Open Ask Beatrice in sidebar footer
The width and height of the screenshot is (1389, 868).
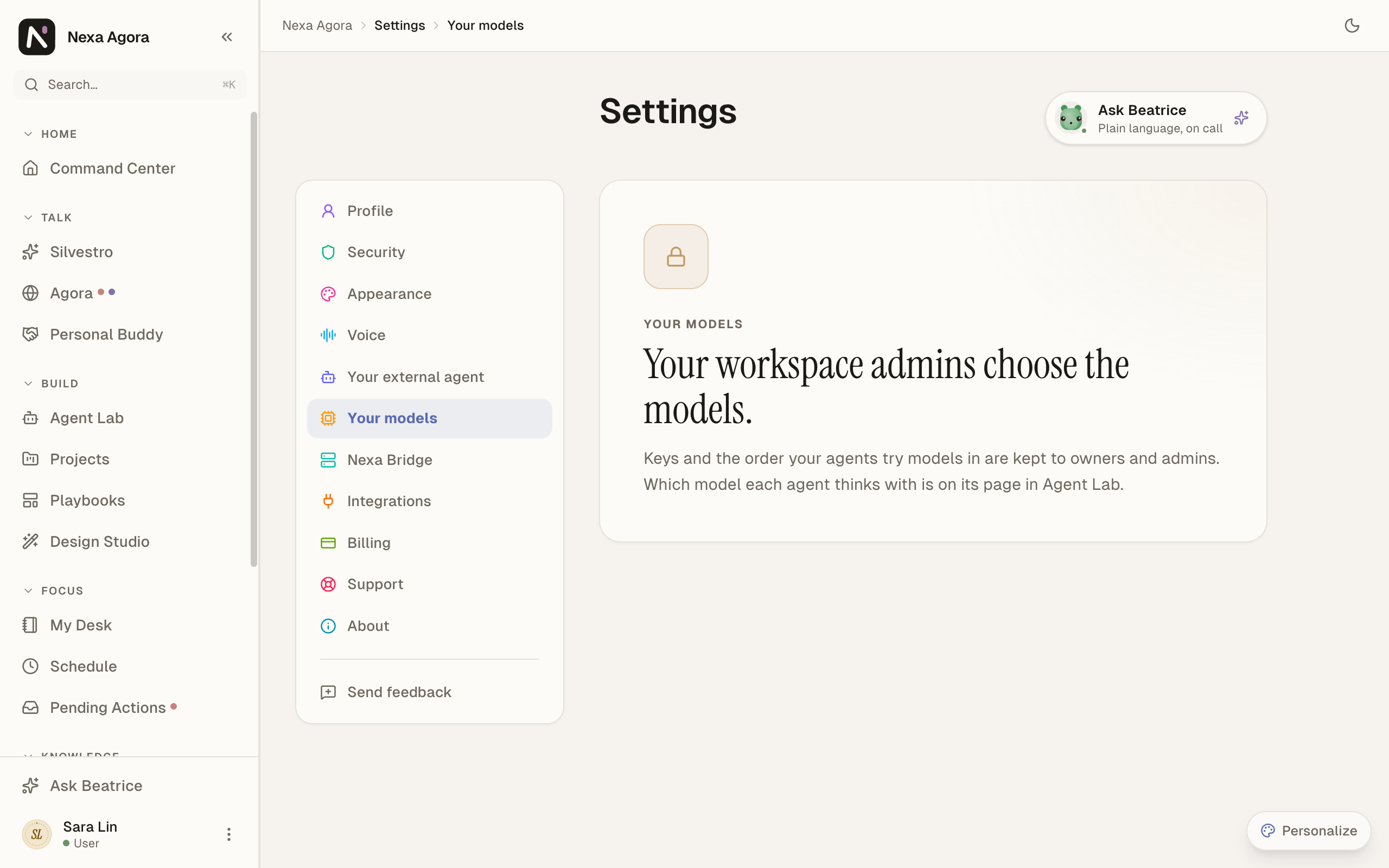click(130, 786)
